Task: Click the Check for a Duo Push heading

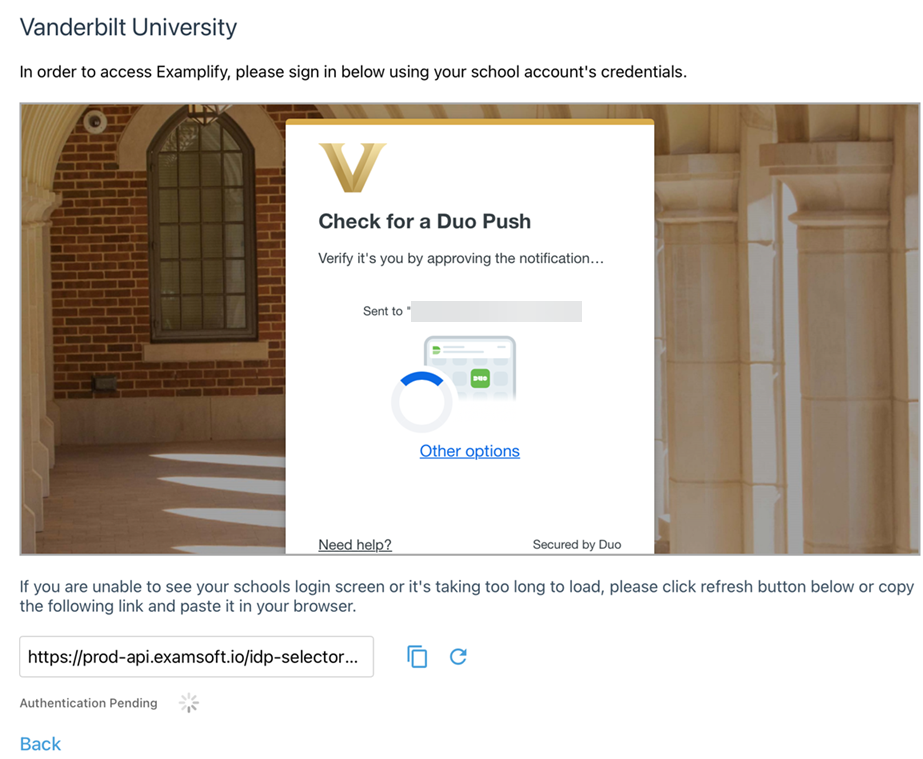Action: [x=424, y=221]
